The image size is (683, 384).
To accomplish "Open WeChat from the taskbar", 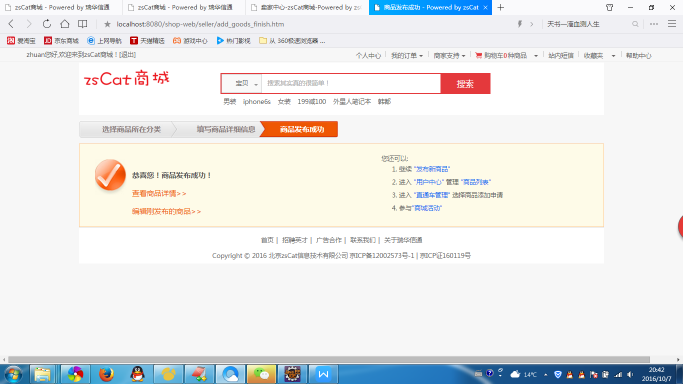I will 261,374.
